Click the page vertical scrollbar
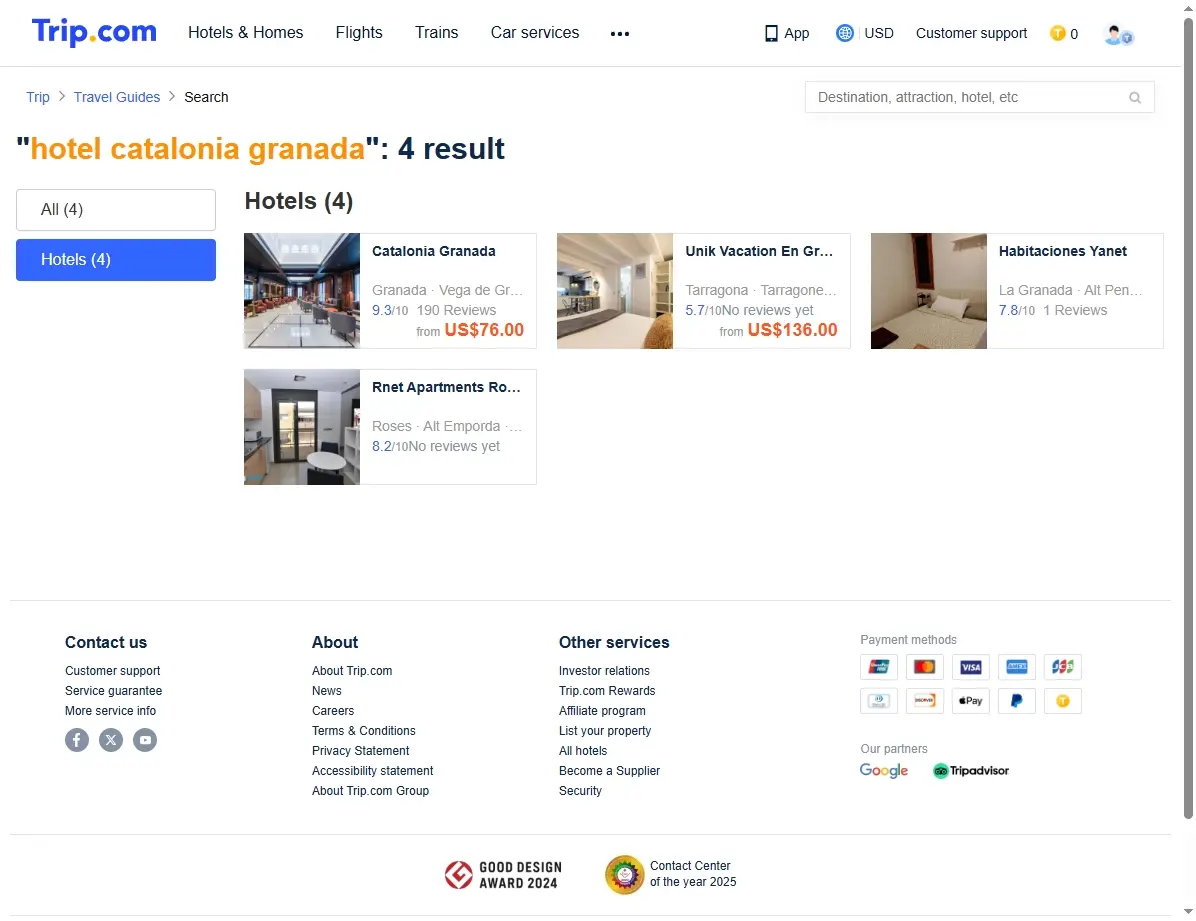Screen dimensions: 1196x921 (x=1188, y=418)
